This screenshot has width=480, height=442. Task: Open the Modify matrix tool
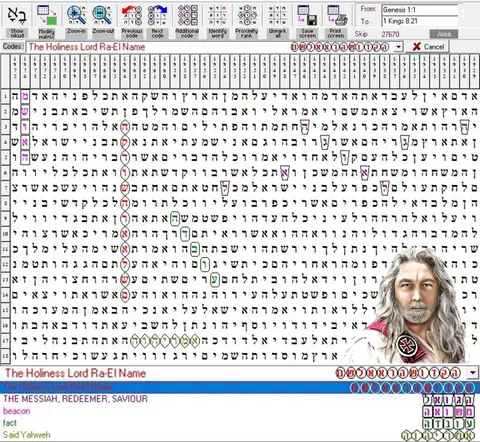(x=47, y=15)
